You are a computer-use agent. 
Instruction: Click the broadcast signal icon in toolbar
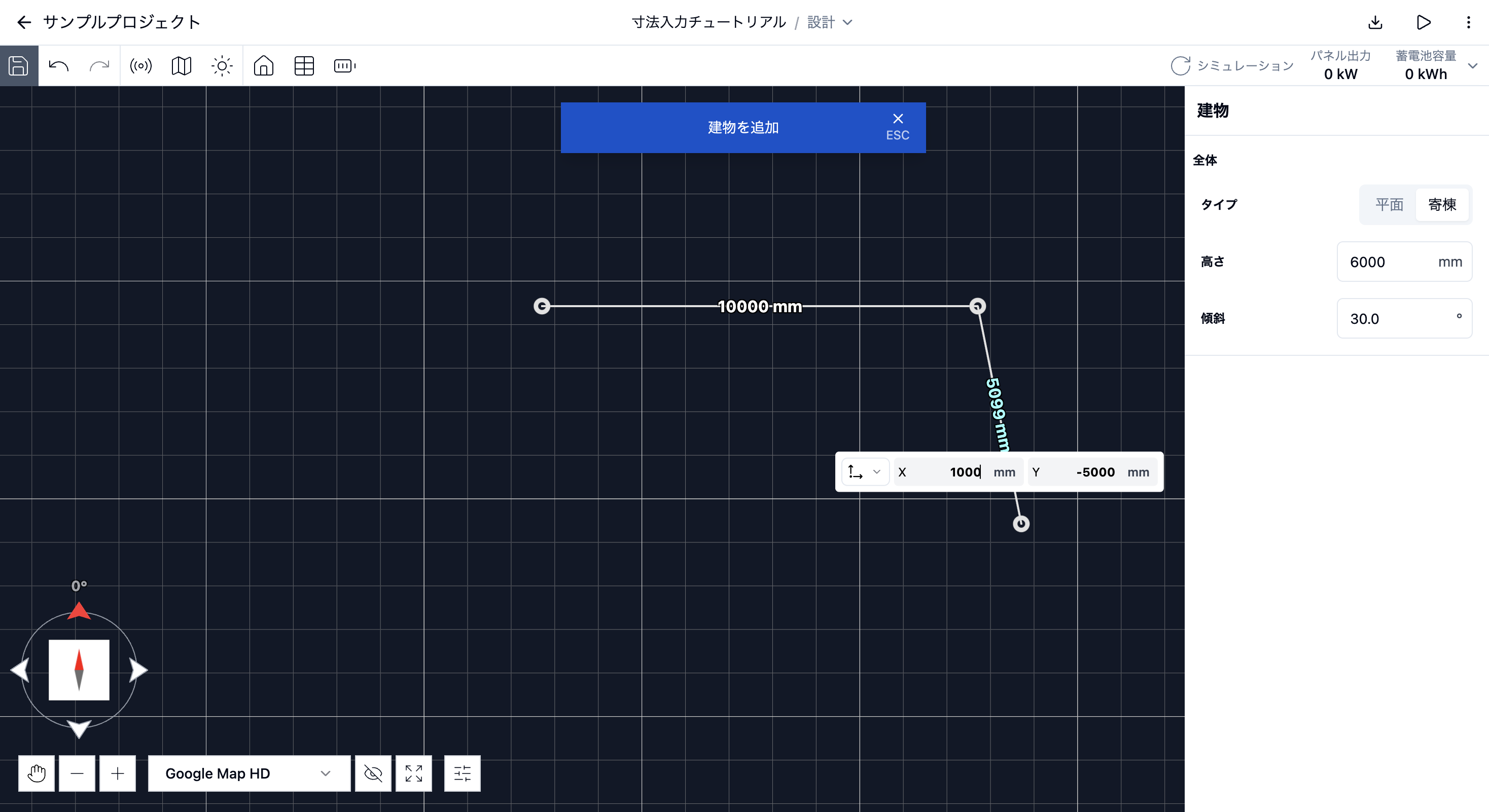[141, 66]
